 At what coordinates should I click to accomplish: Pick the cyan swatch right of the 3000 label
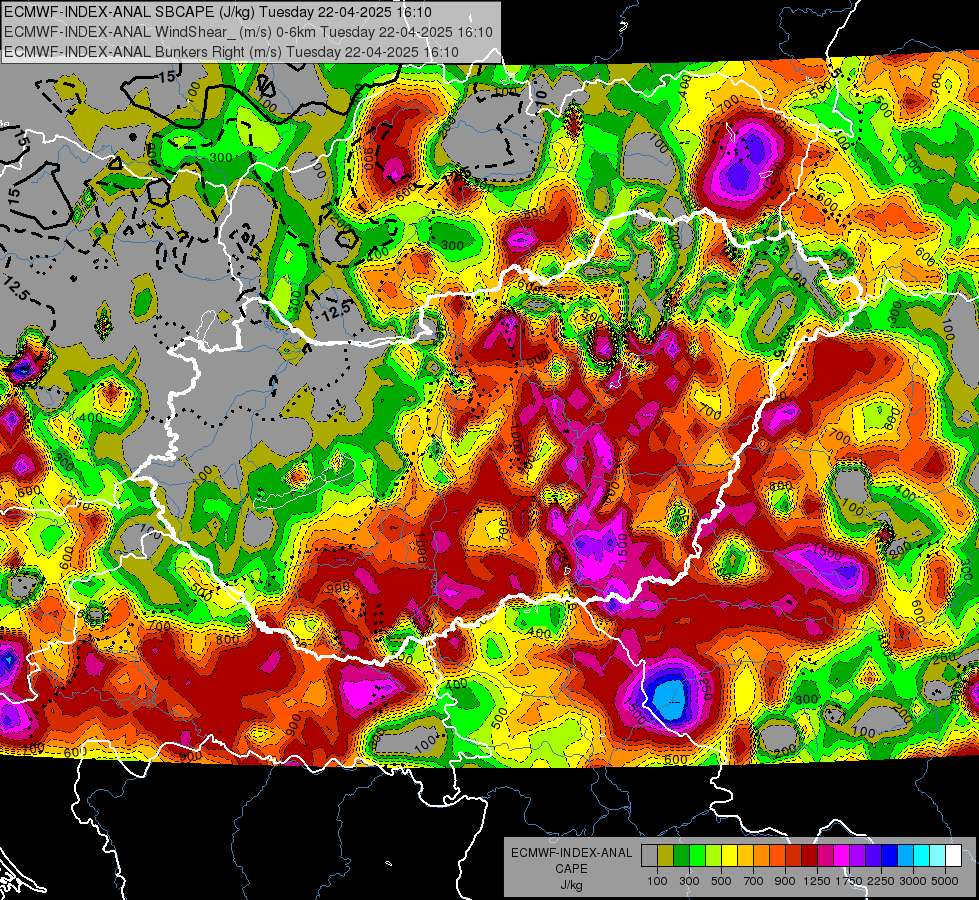click(x=922, y=856)
